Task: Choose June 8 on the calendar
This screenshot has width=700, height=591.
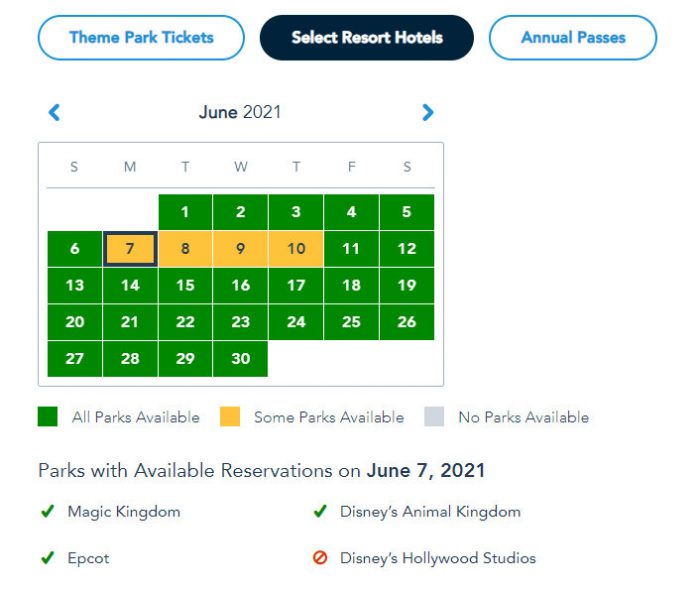Action: (185, 249)
